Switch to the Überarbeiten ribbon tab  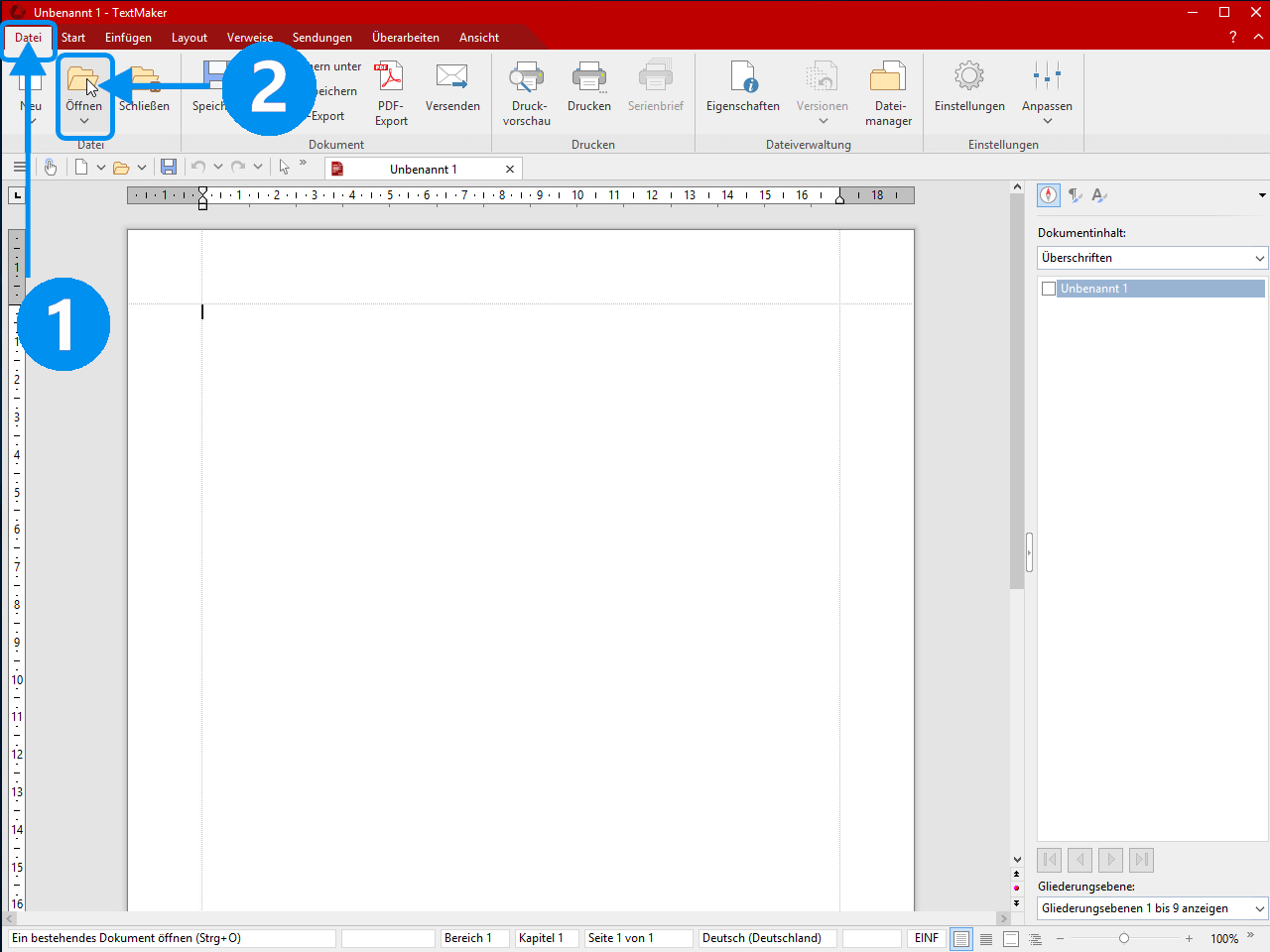coord(406,38)
